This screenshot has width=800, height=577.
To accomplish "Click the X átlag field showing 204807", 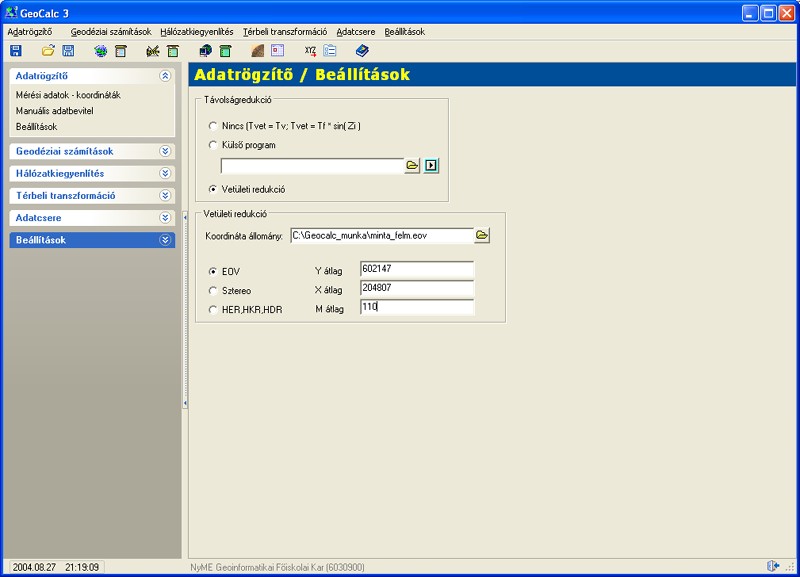I will pos(417,288).
